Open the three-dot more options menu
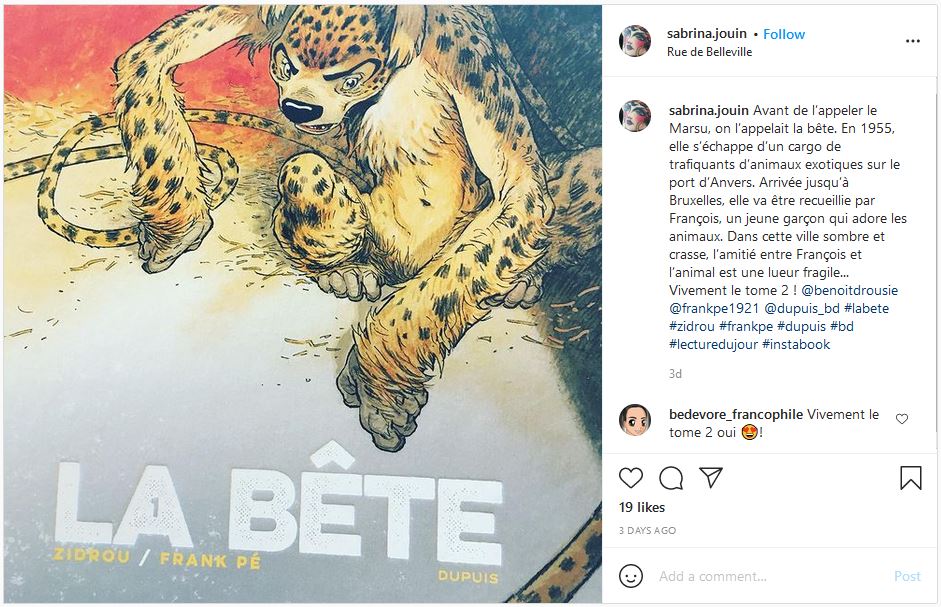The width and height of the screenshot is (941, 607). [x=912, y=41]
